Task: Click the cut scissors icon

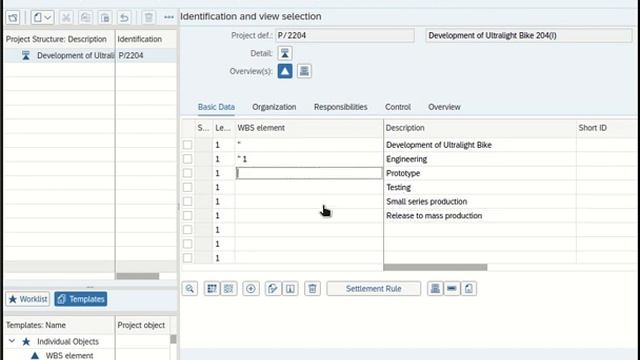Action: point(66,18)
